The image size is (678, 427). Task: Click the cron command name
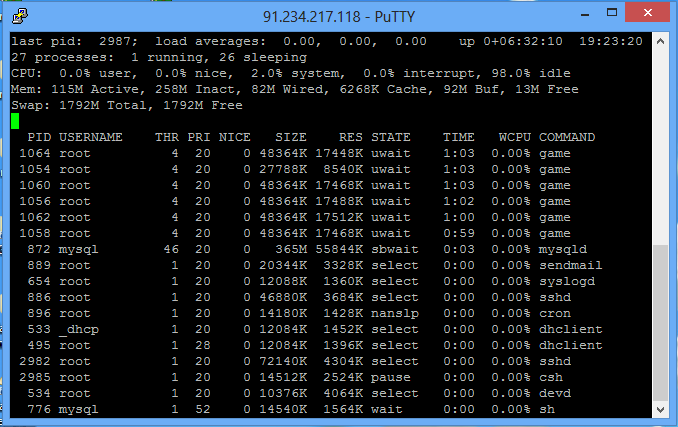(555, 313)
